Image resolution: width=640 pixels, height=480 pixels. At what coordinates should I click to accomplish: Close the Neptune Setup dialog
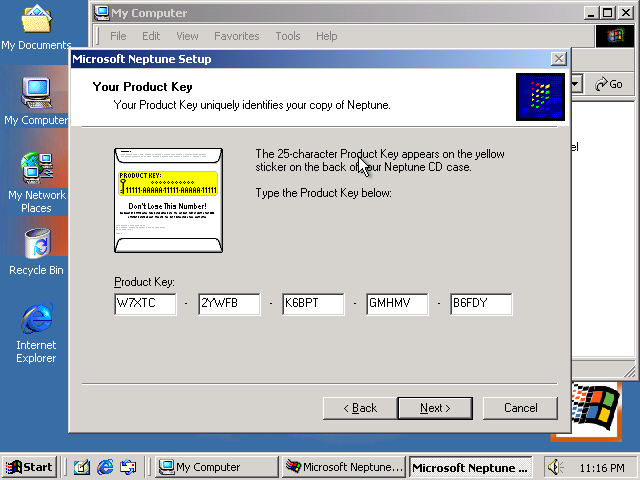559,59
